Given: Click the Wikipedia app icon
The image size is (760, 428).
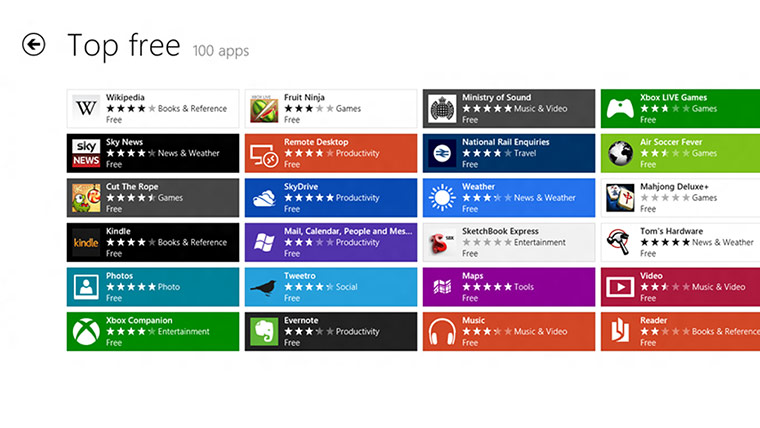Looking at the screenshot, I should [86, 109].
